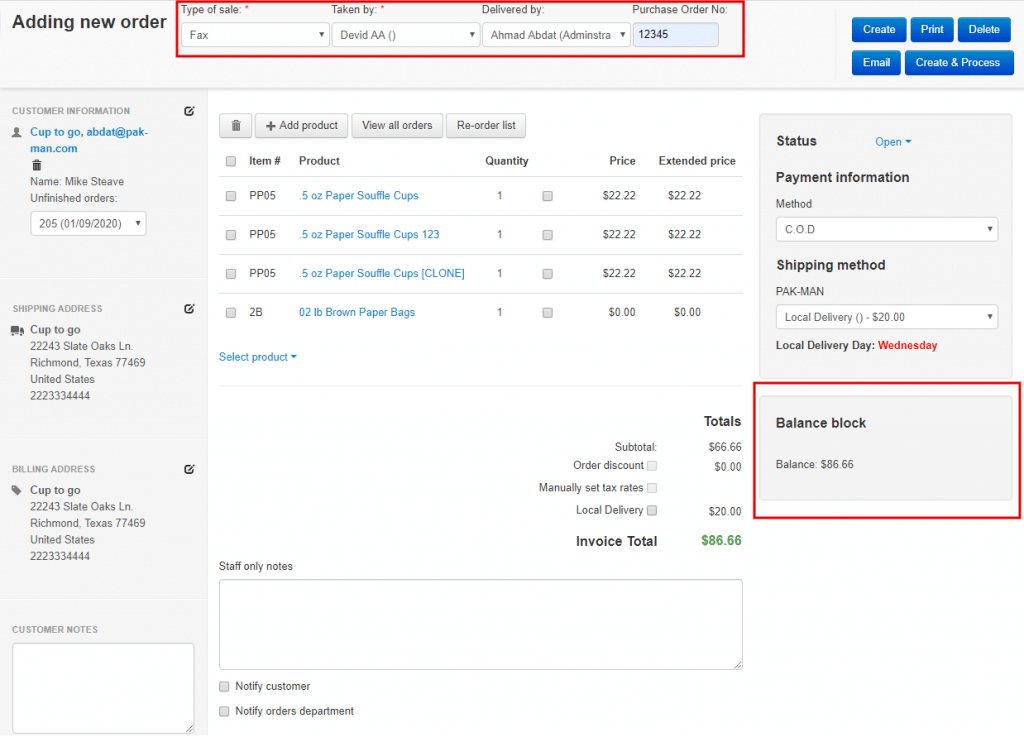The image size is (1024, 737).
Task: Click the Create & Process button
Action: click(958, 62)
